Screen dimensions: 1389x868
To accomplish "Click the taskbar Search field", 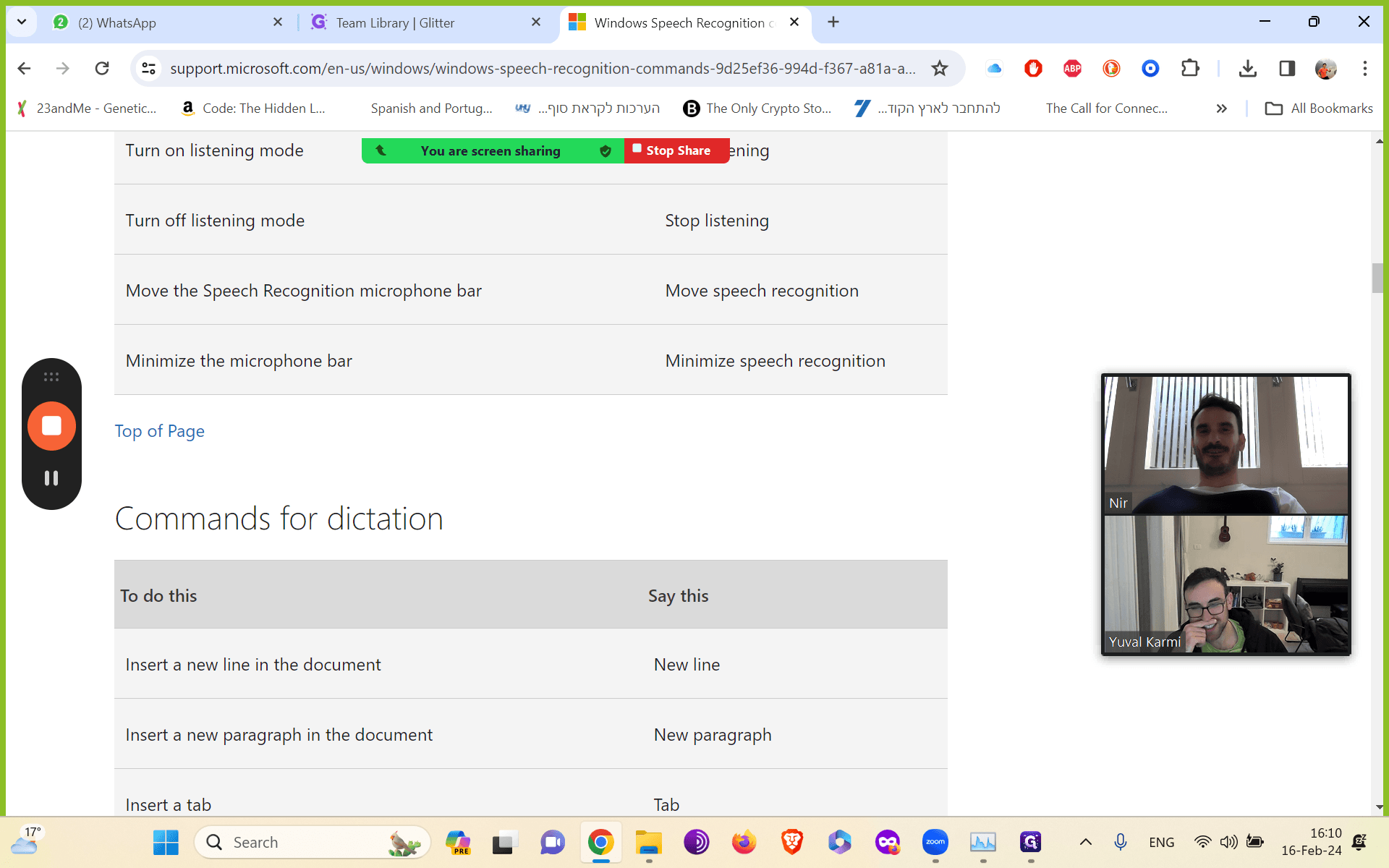I will tap(313, 842).
